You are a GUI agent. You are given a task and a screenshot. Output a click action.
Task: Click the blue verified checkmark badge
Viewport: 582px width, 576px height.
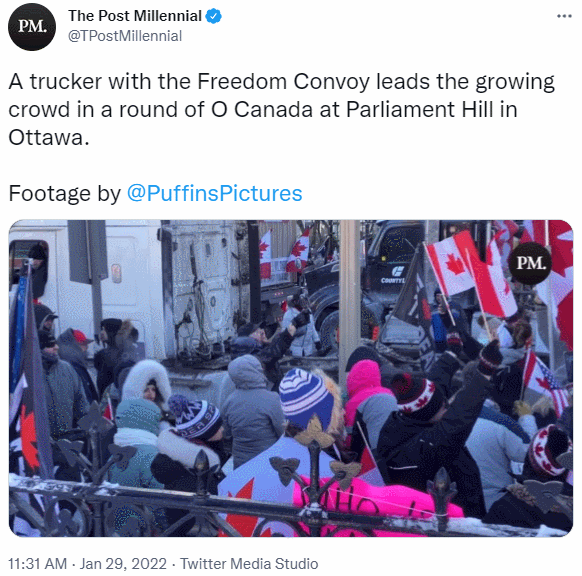pyautogui.click(x=213, y=16)
